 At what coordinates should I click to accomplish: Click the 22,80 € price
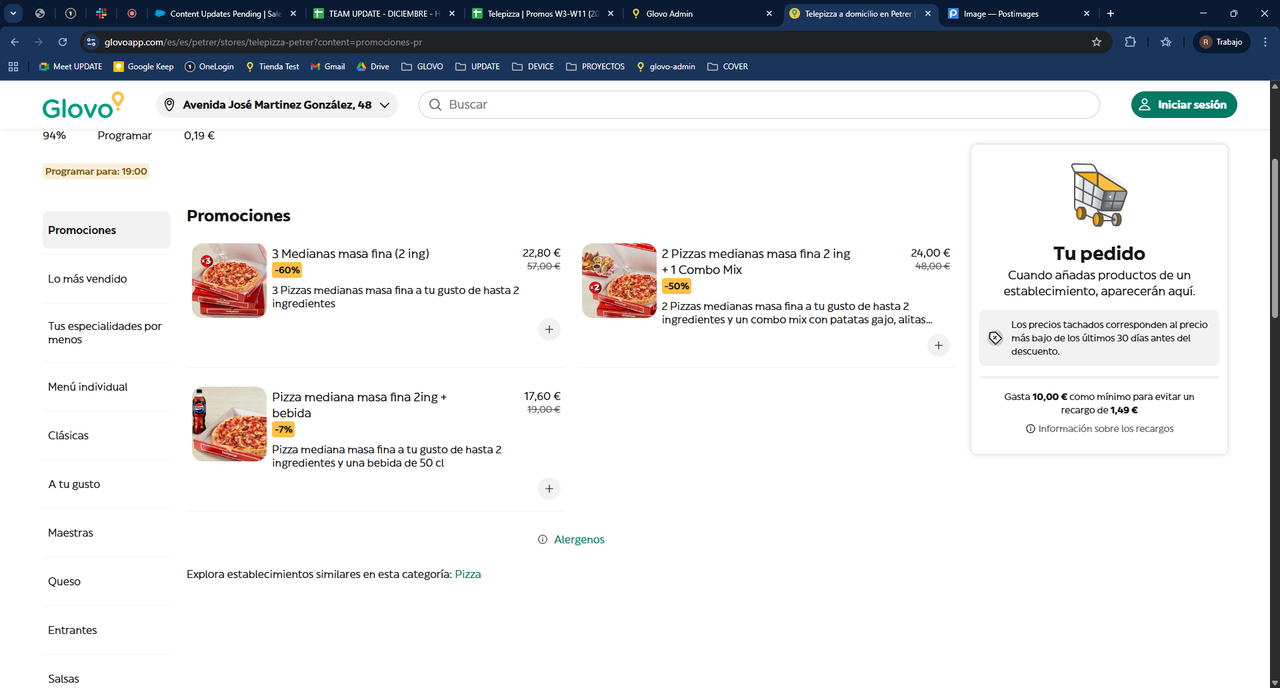click(541, 253)
